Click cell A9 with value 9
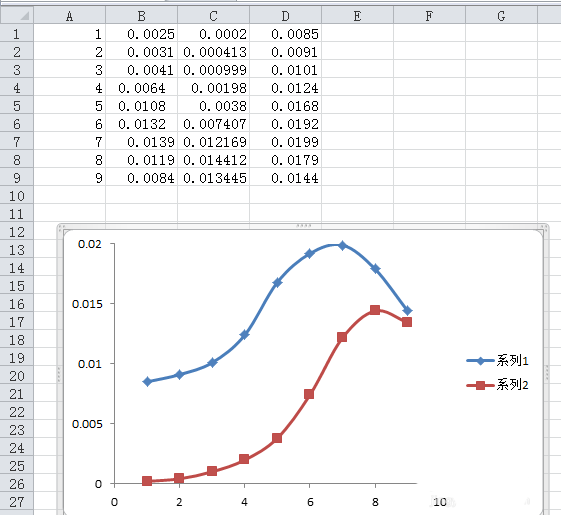Screen dimensions: 561x521 (69, 177)
